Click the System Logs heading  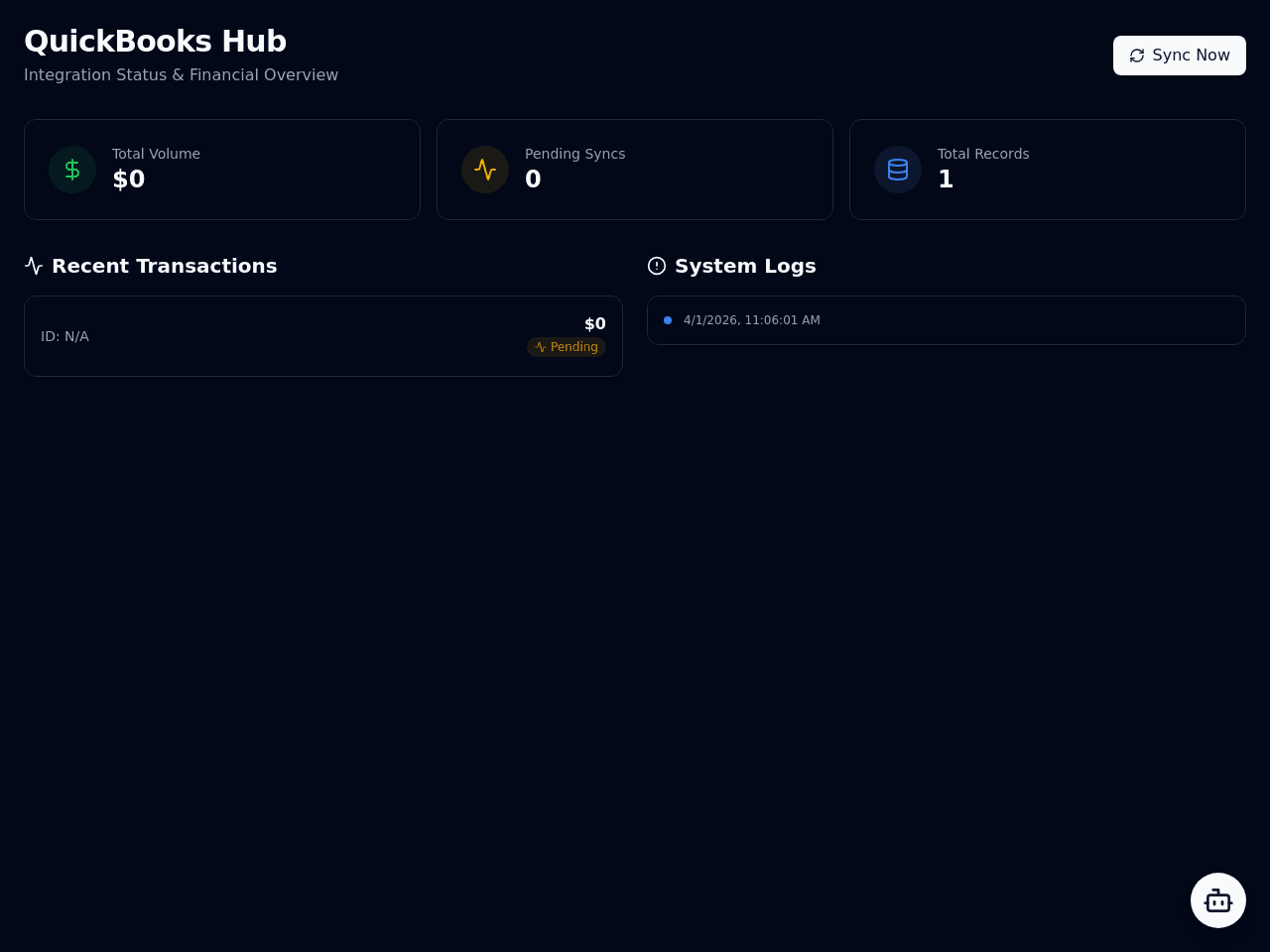[x=745, y=266]
